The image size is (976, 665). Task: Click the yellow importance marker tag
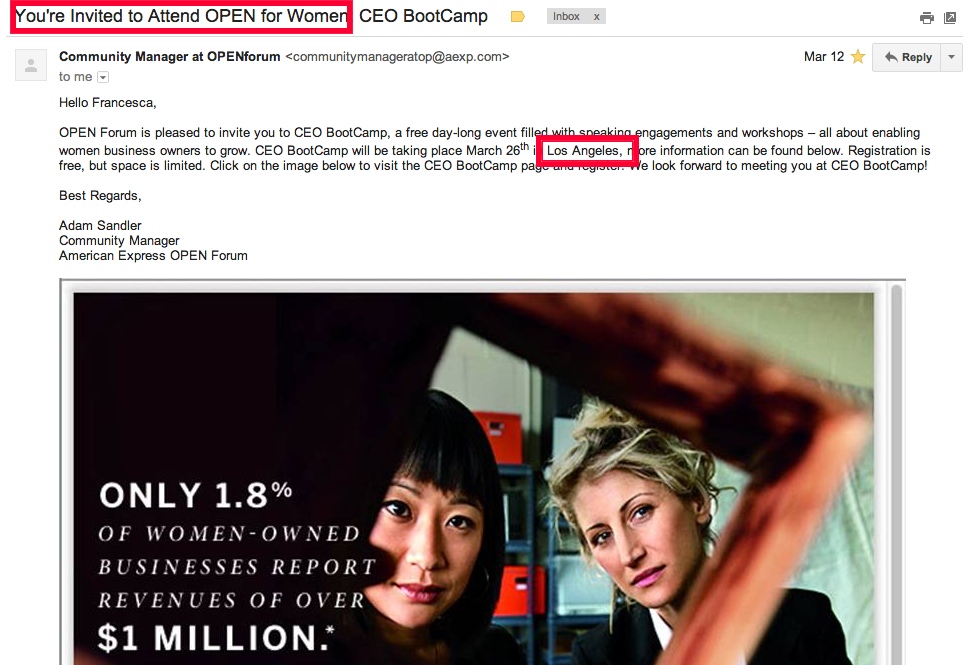click(x=517, y=17)
